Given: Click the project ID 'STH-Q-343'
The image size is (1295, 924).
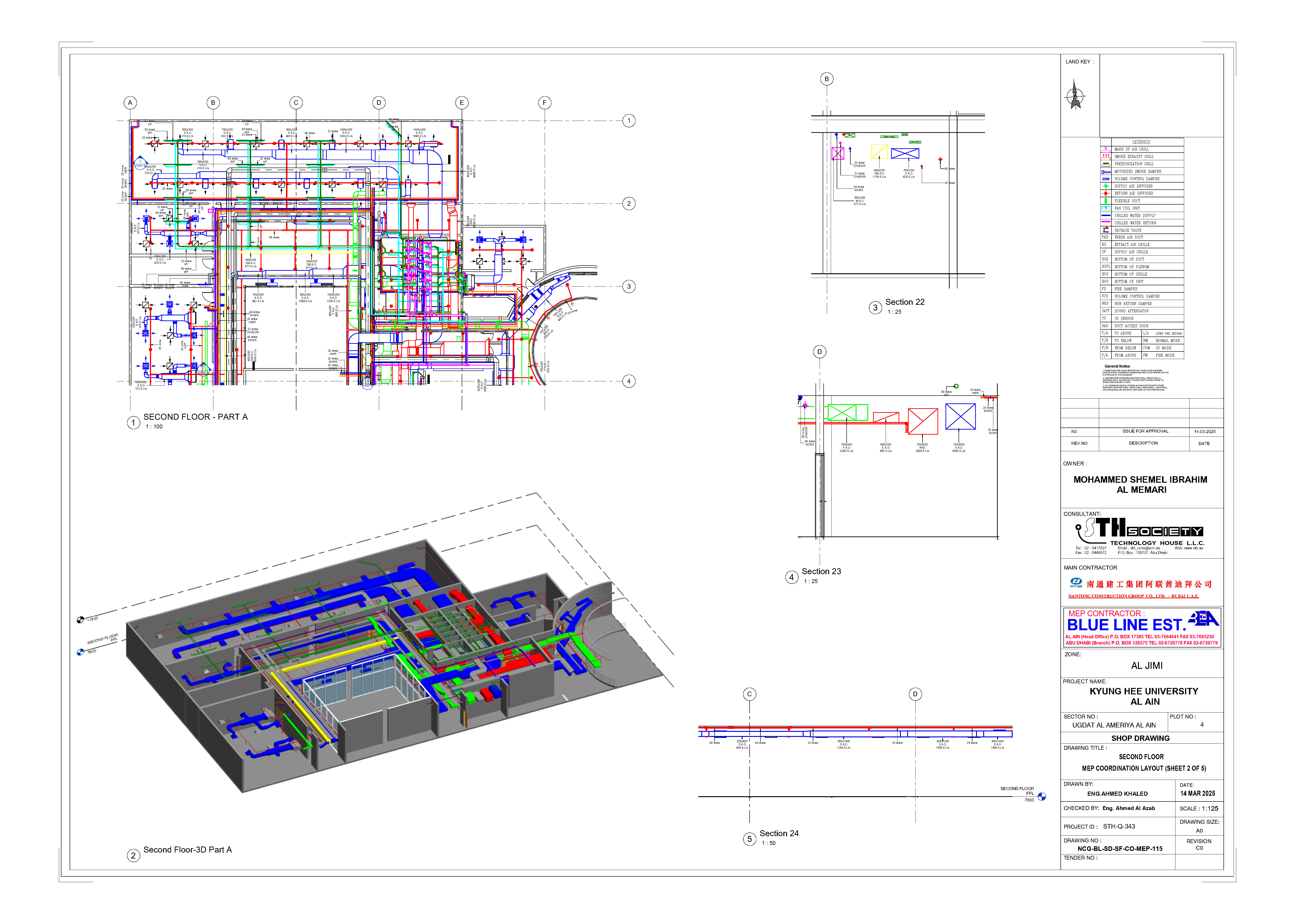Looking at the screenshot, I should (x=1119, y=827).
